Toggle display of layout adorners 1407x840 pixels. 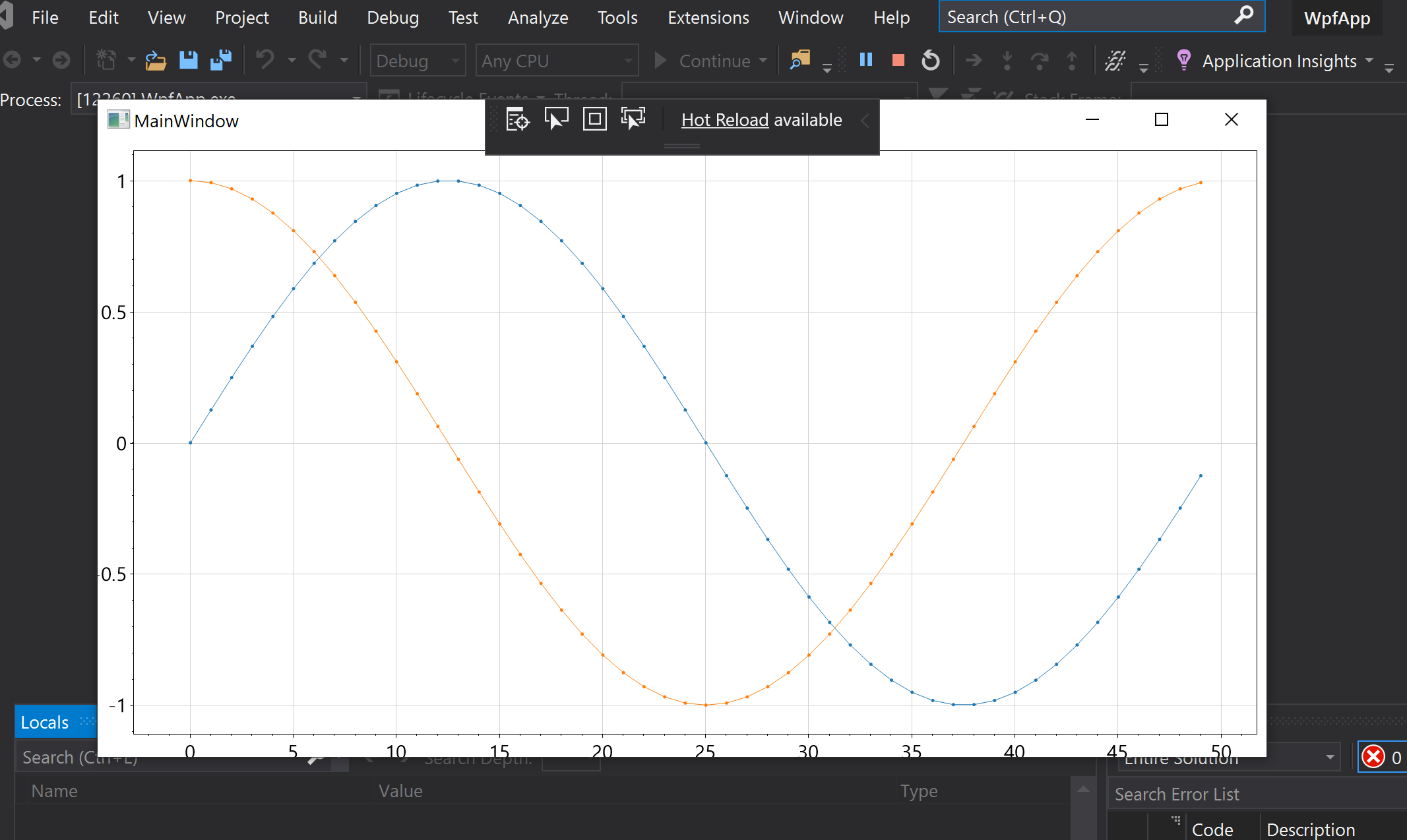pos(594,119)
